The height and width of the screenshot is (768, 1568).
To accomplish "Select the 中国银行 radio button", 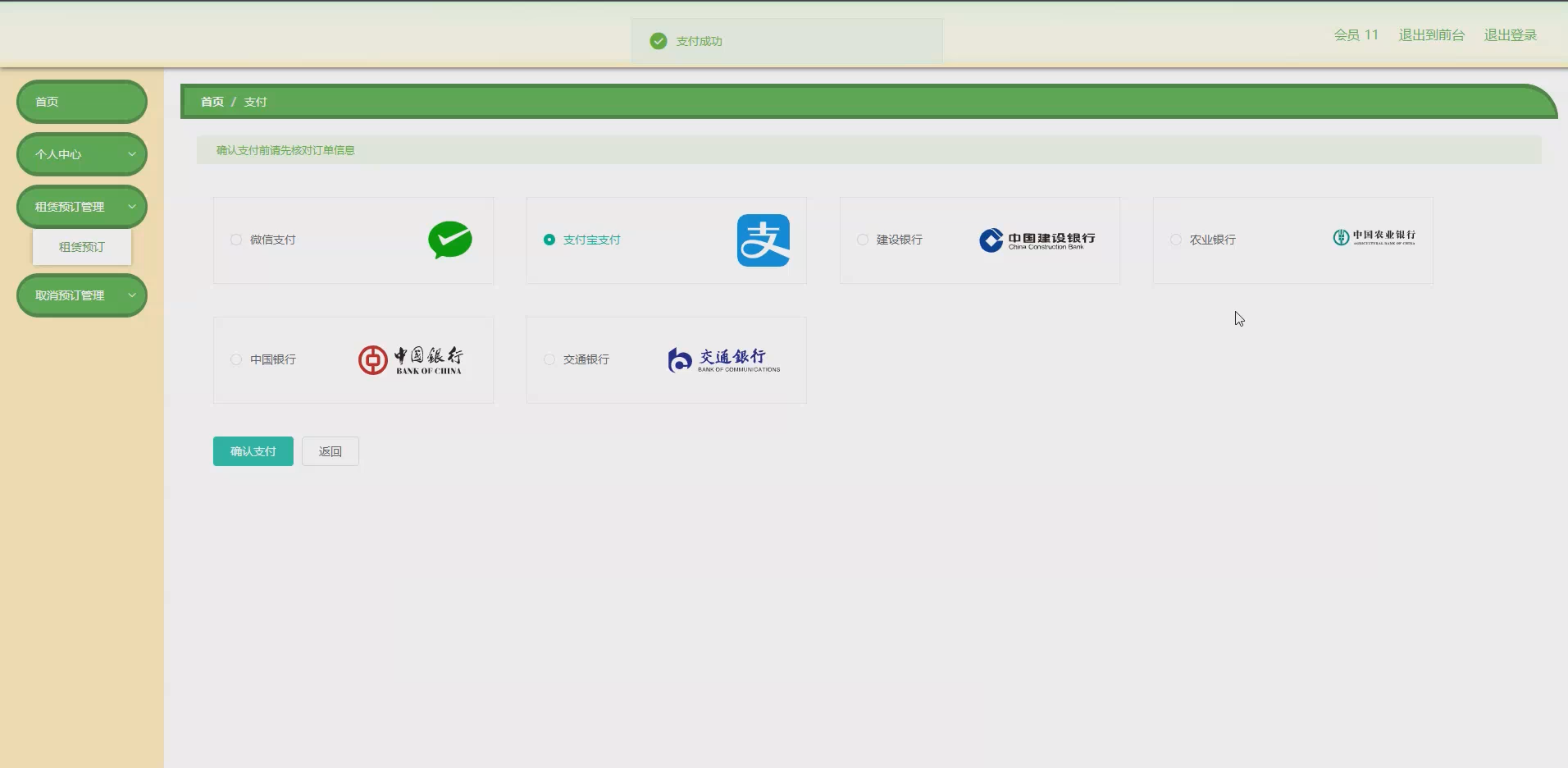I will tap(236, 359).
